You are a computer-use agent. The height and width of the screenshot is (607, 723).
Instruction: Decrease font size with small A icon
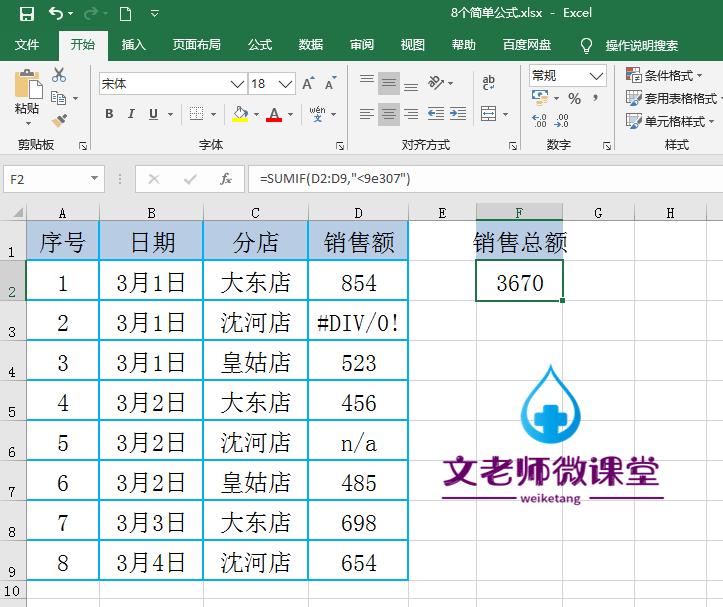pos(331,84)
